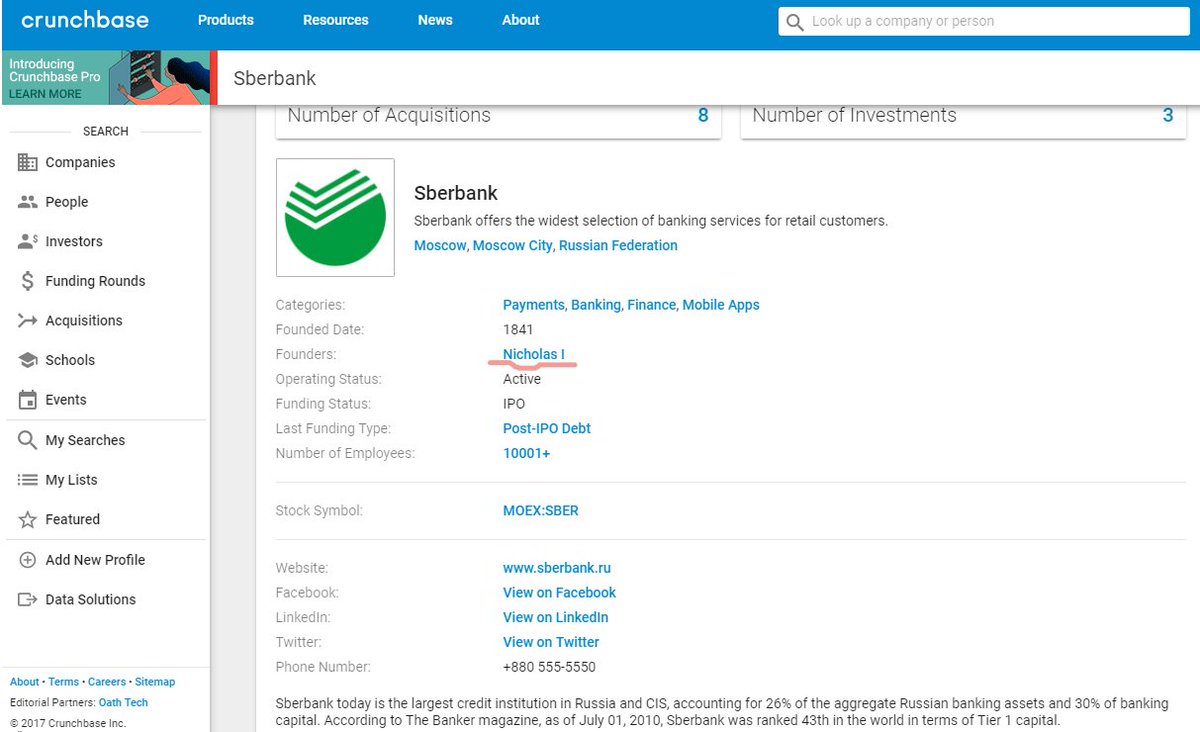Click the number of acquisitions value 8
The width and height of the screenshot is (1200, 732).
[x=703, y=115]
